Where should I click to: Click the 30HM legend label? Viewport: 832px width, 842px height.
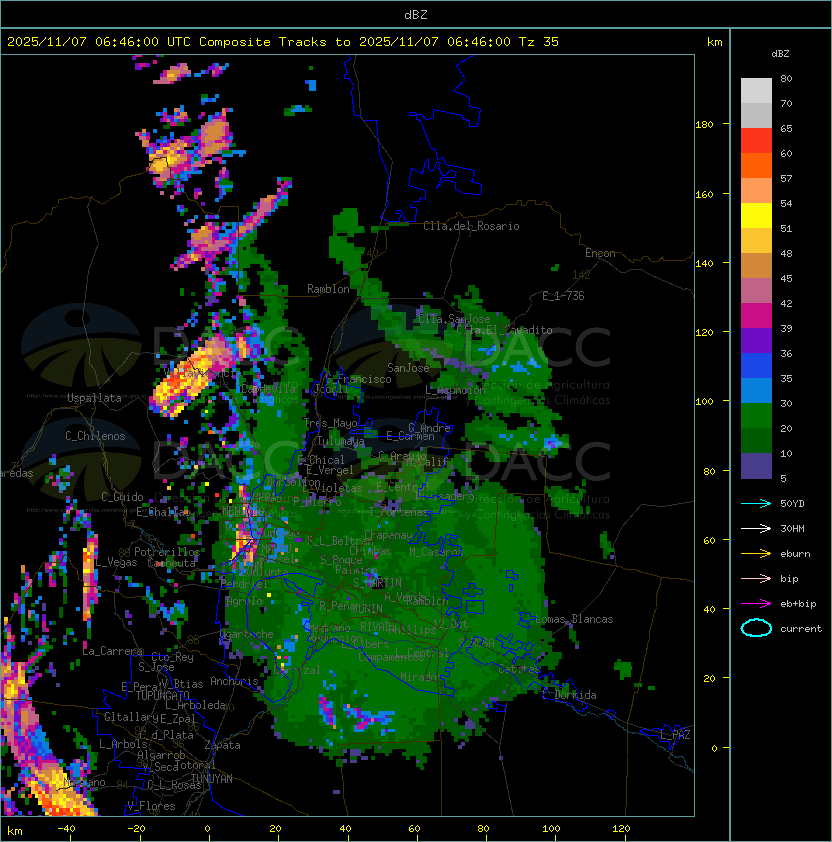792,528
